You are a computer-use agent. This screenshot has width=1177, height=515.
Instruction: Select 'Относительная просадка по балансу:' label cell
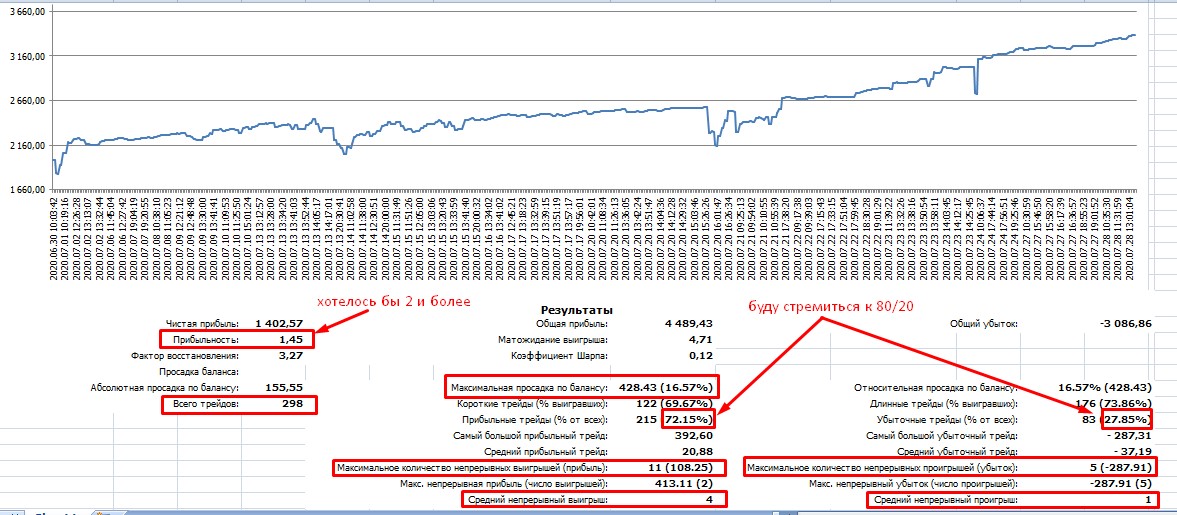tap(936, 388)
